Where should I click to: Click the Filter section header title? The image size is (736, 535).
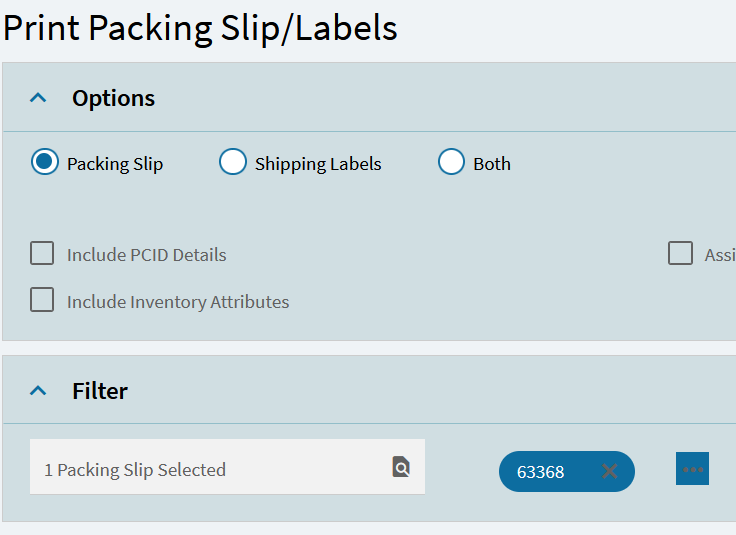tap(100, 391)
